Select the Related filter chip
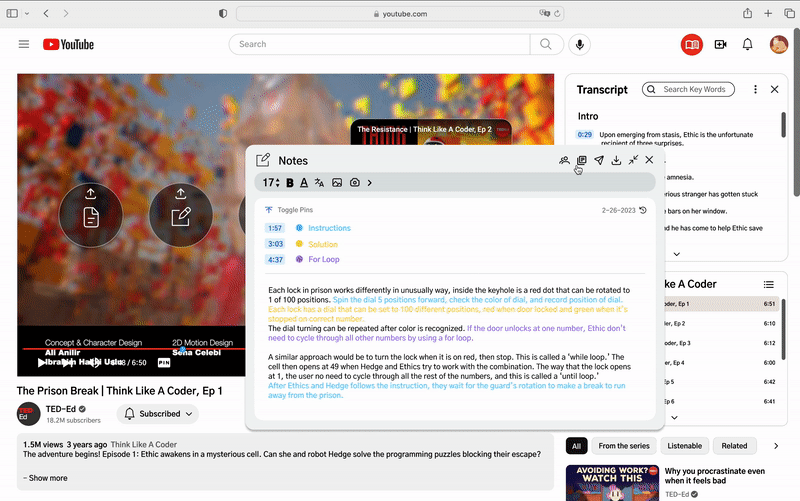Image resolution: width=800 pixels, height=501 pixels. click(734, 446)
